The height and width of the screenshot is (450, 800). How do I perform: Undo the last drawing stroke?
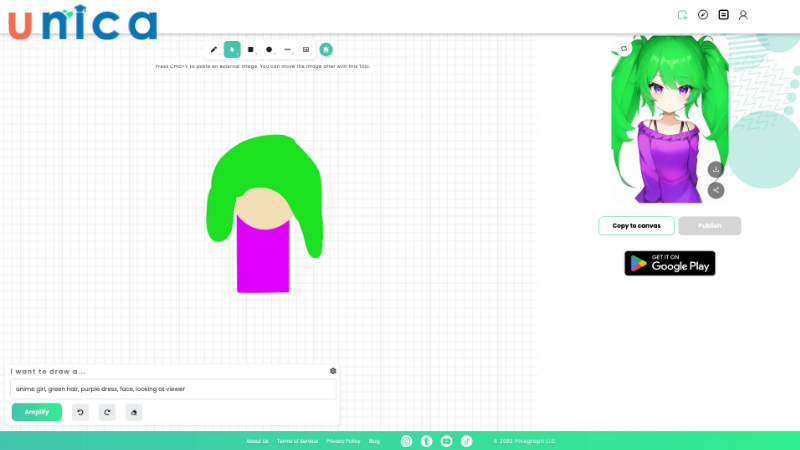click(x=80, y=412)
